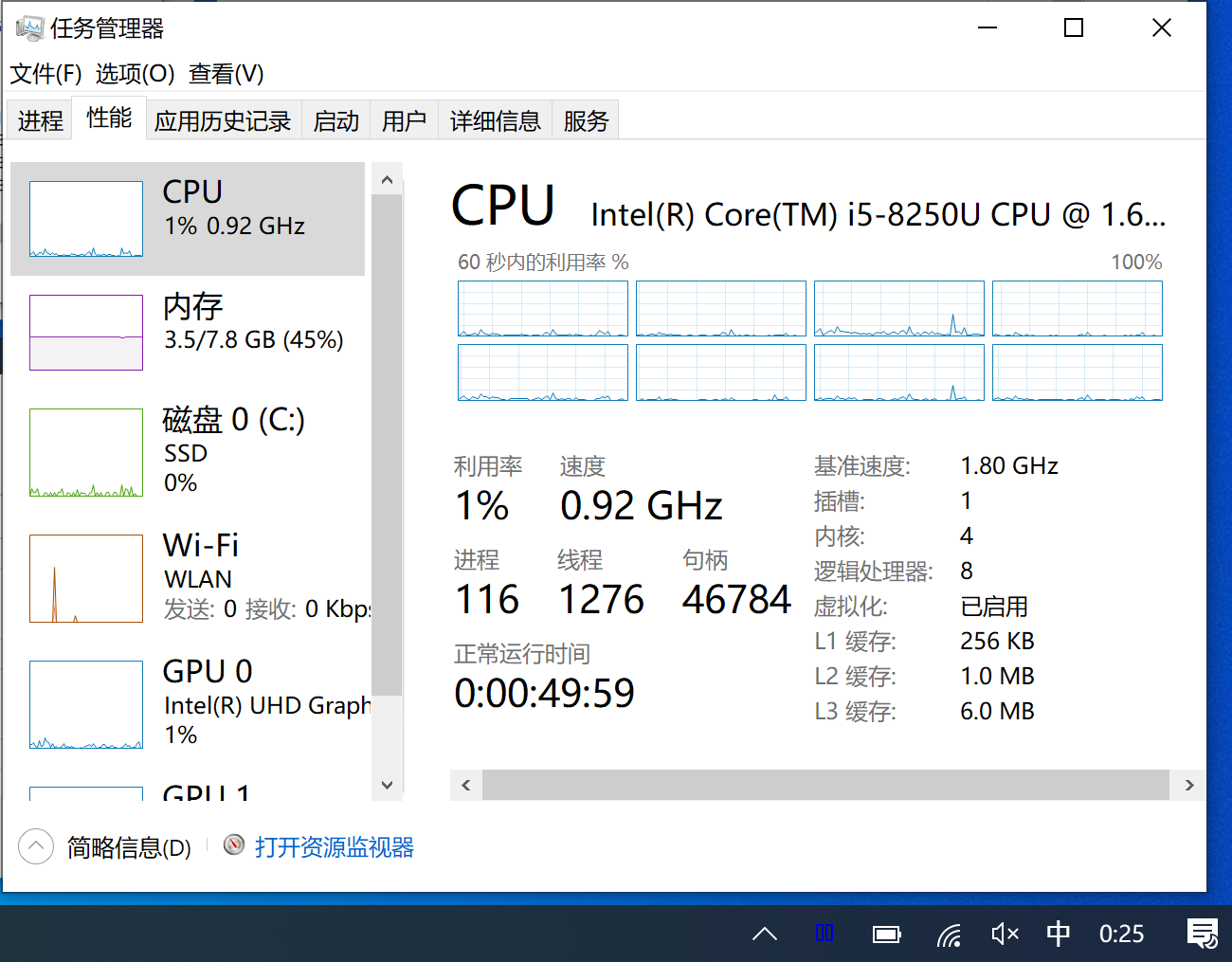Open the 选项(O) menu

coord(135,74)
